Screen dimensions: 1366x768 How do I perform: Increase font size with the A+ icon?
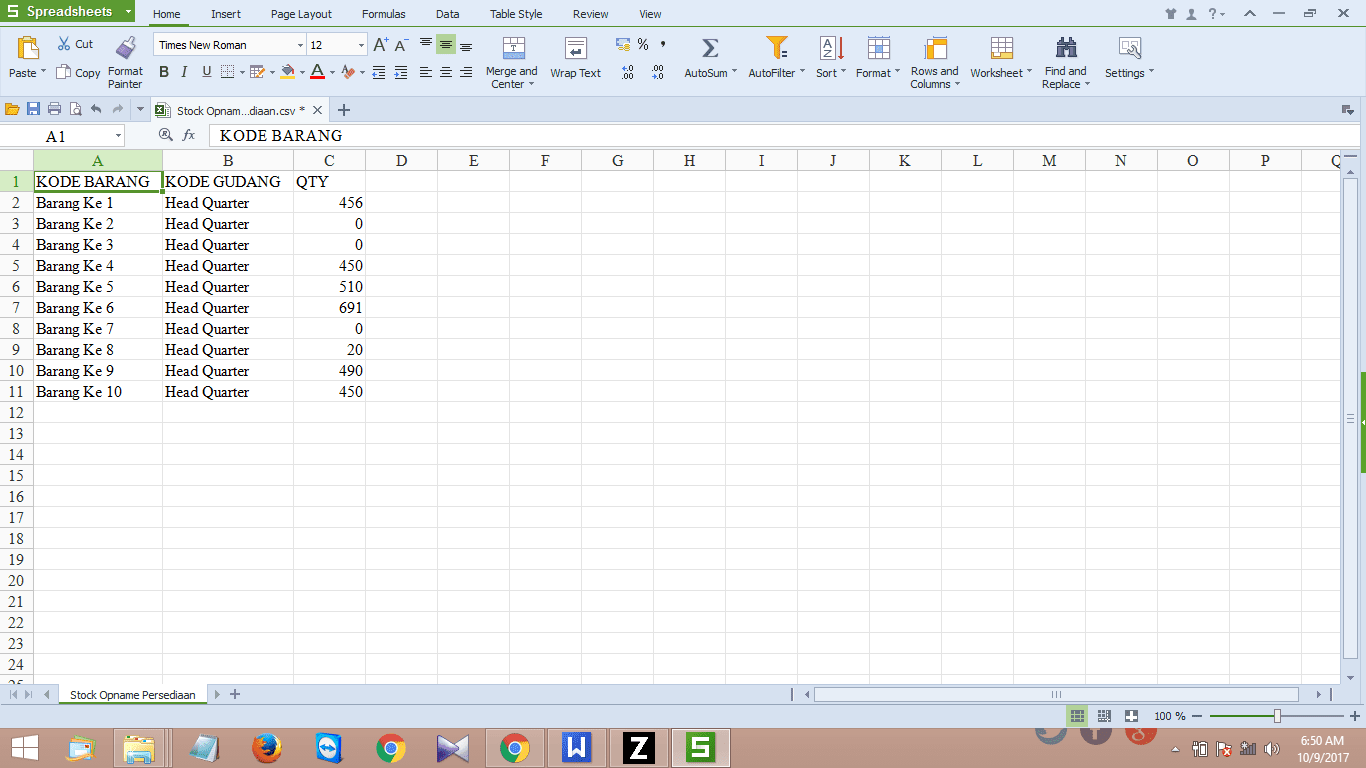click(x=380, y=45)
